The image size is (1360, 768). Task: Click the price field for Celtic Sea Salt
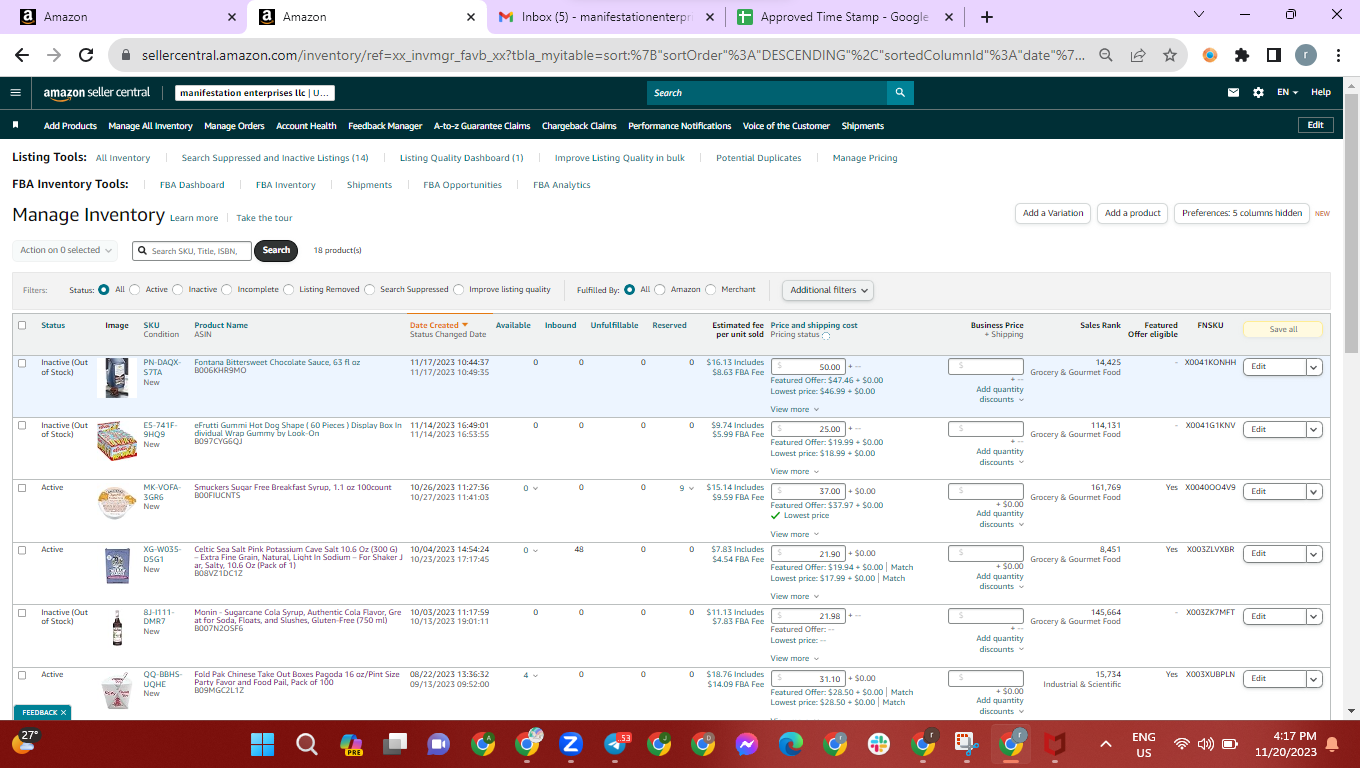[808, 553]
